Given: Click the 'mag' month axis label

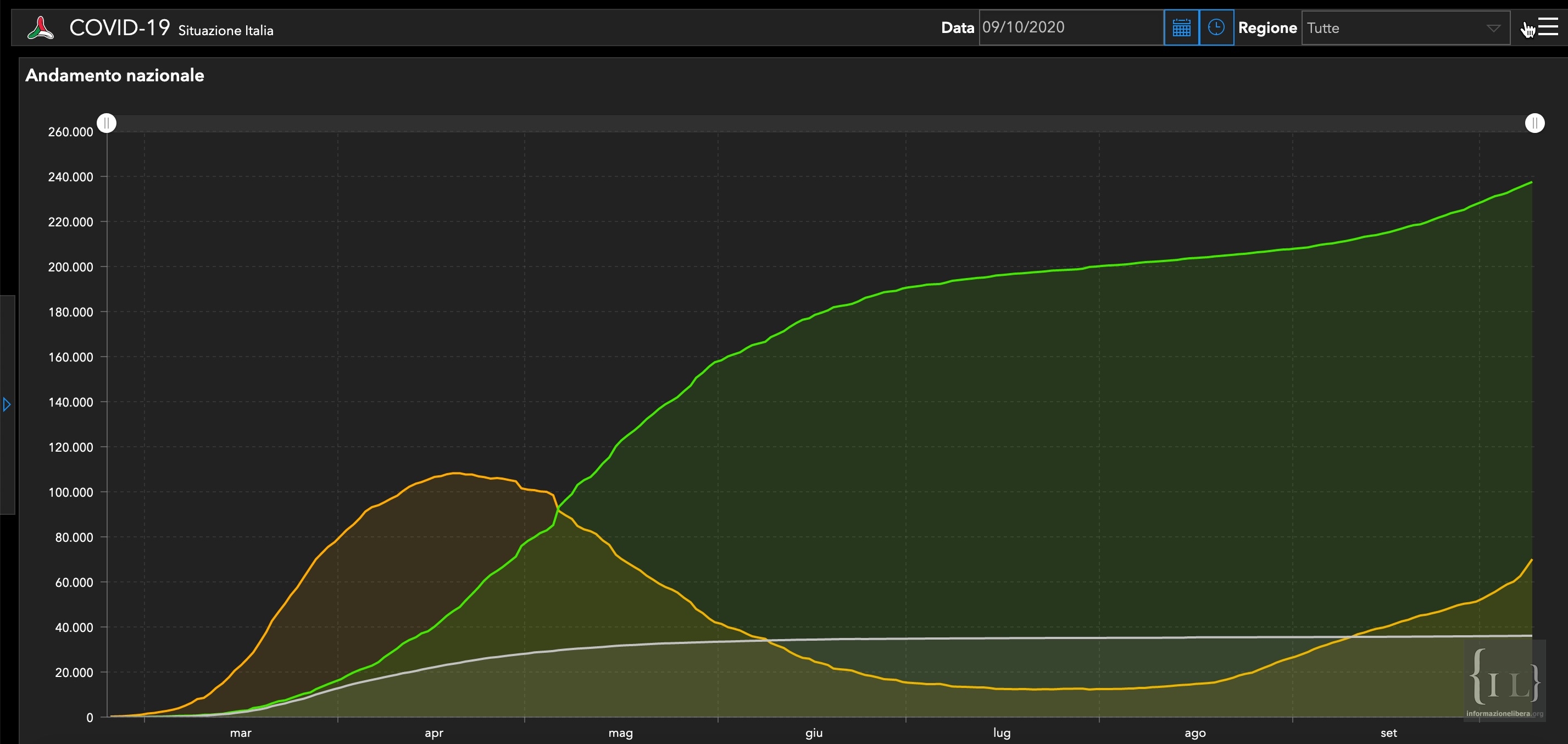Looking at the screenshot, I should point(620,733).
